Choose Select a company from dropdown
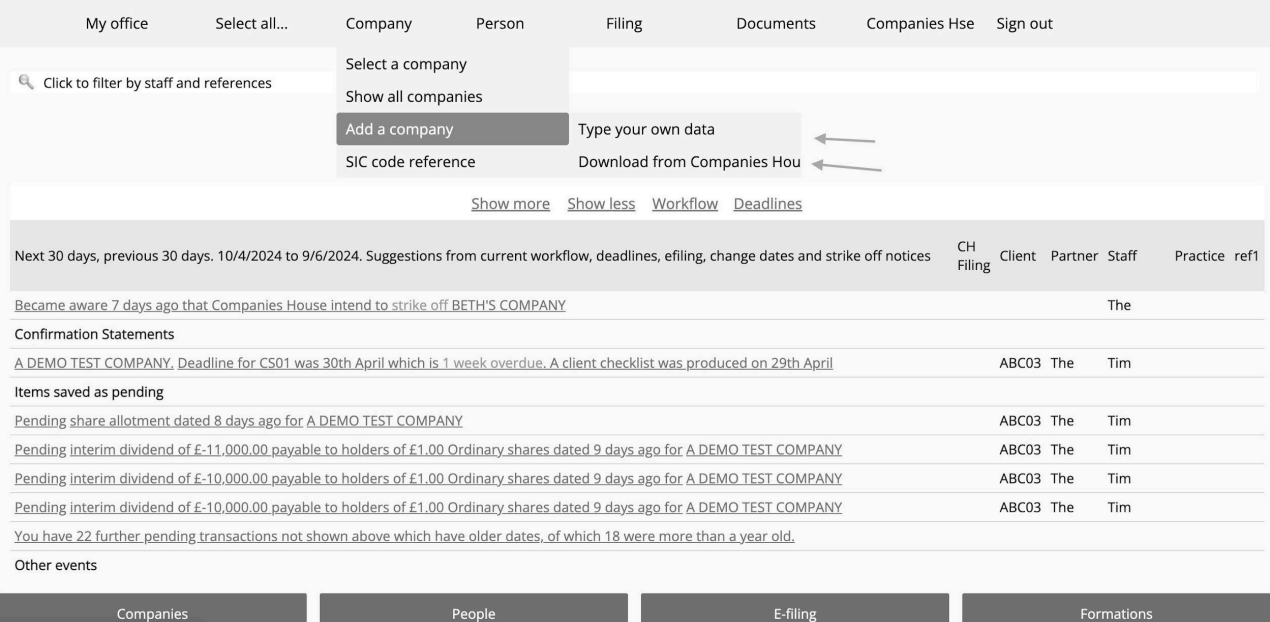1270x622 pixels. coord(453,64)
